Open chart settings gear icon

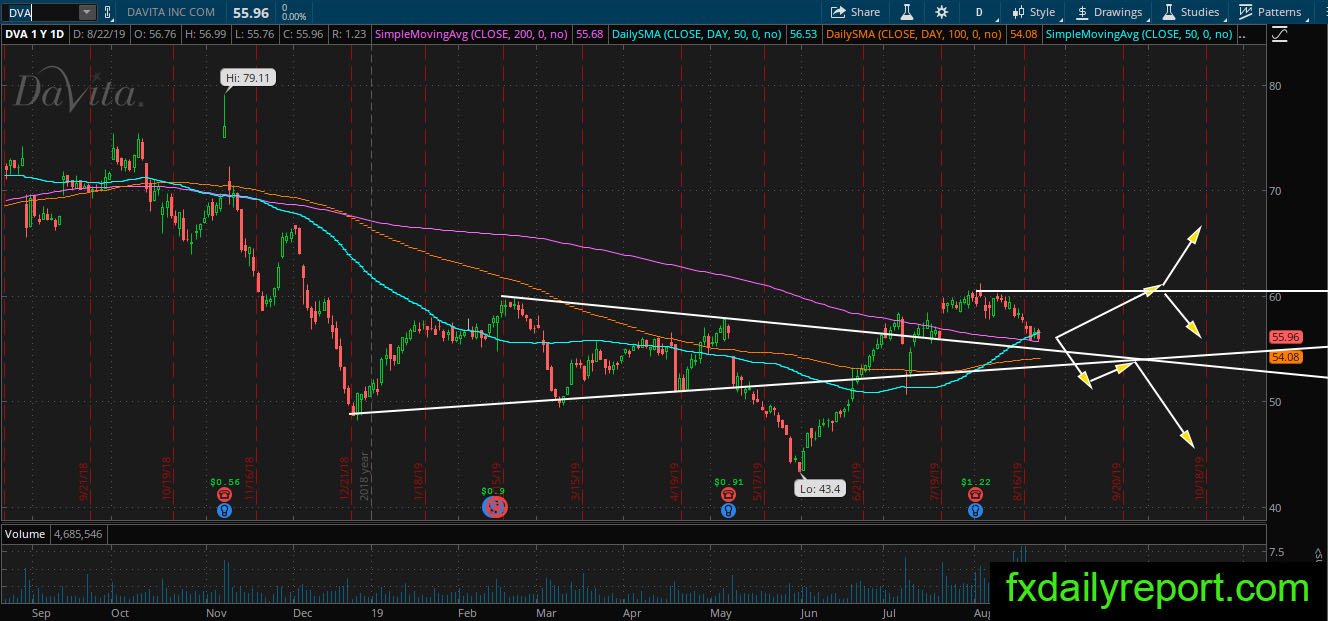point(942,12)
